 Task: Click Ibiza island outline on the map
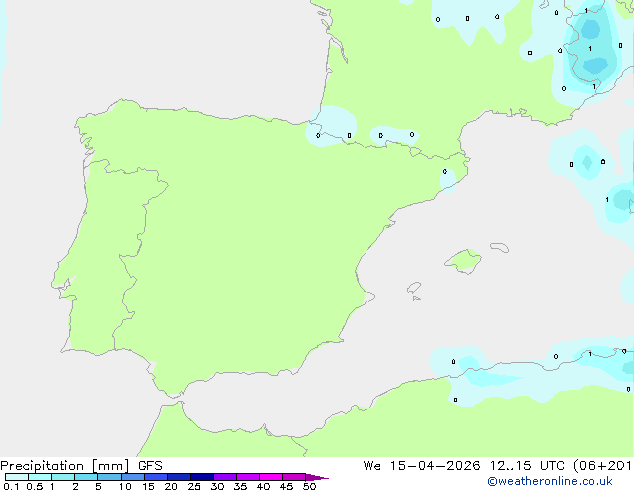point(414,288)
